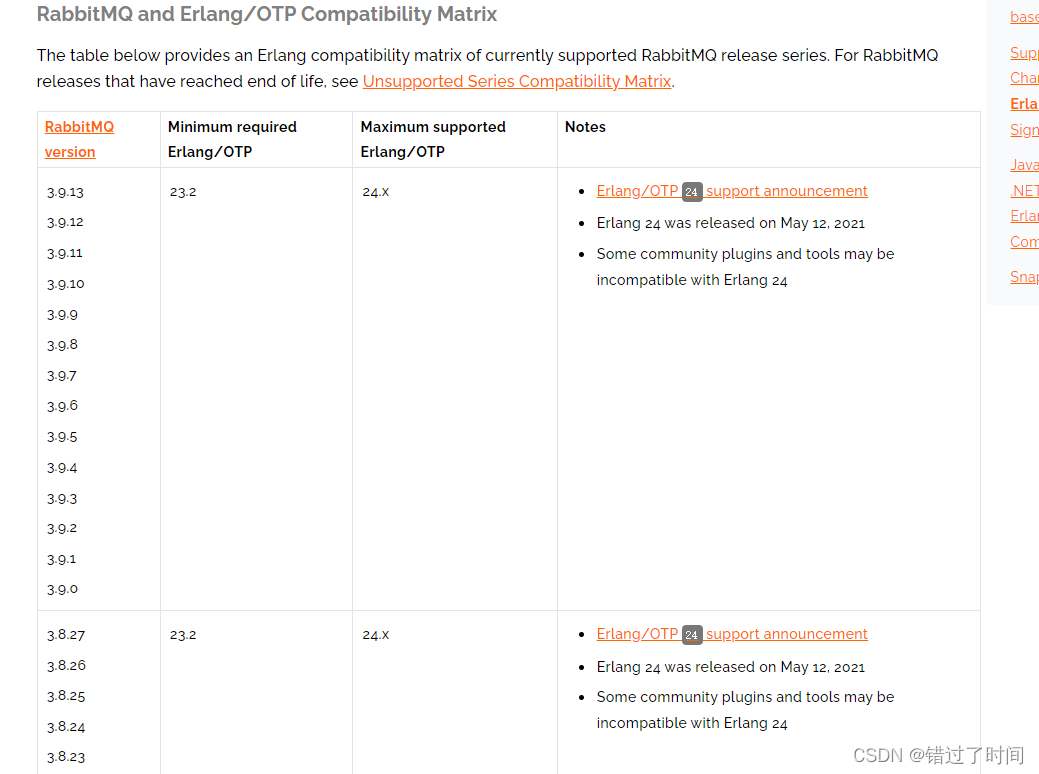
Task: Open first Erlang/OTP 24 support announcement link
Action: 732,191
